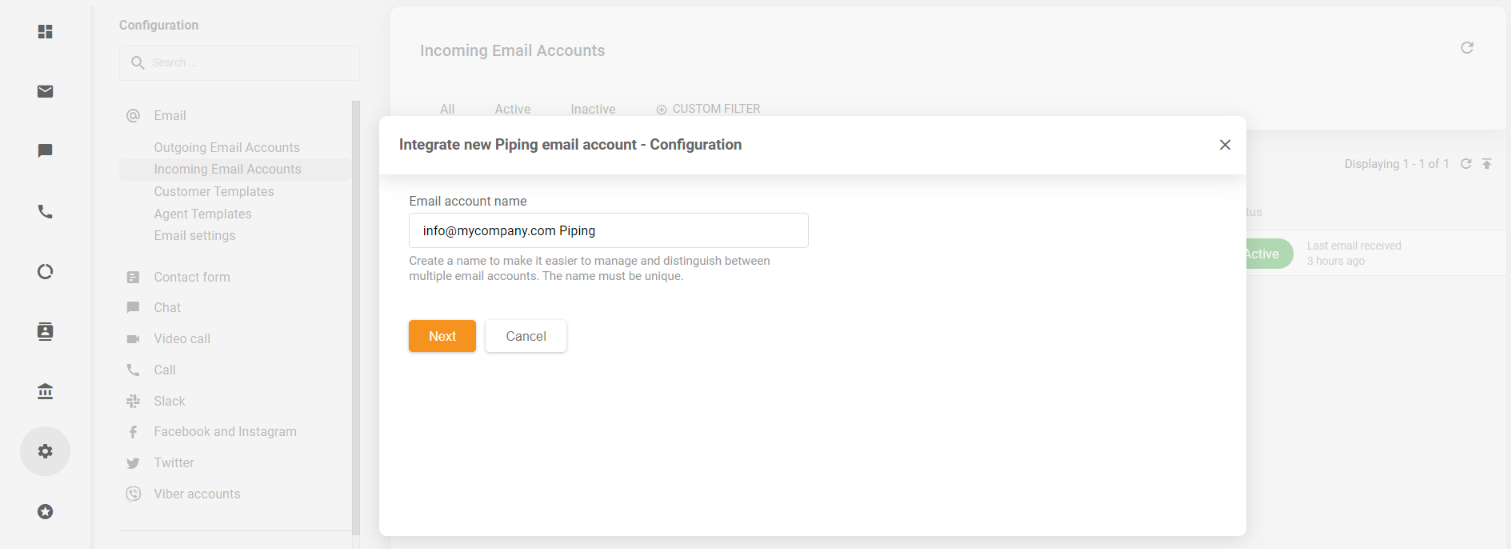Open the customers contact icon

[x=45, y=332]
